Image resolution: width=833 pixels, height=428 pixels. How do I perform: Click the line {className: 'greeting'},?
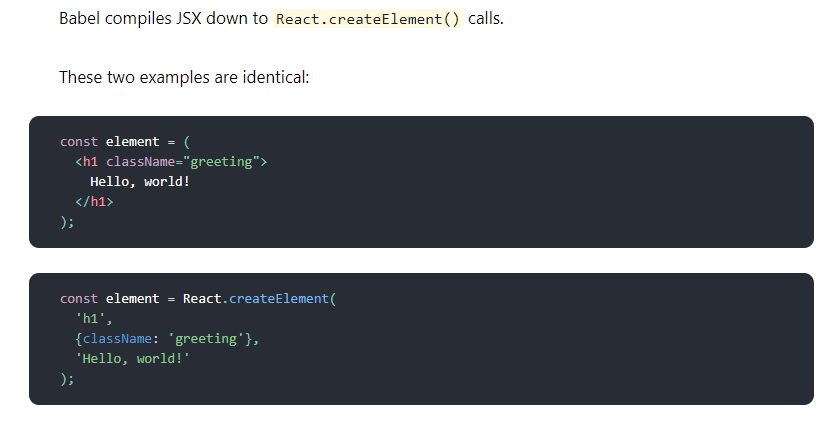(167, 339)
